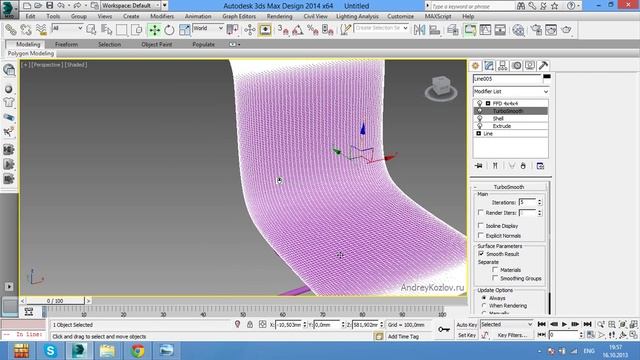The height and width of the screenshot is (360, 640).
Task: Open Select by Name dialog
Action: [107, 30]
